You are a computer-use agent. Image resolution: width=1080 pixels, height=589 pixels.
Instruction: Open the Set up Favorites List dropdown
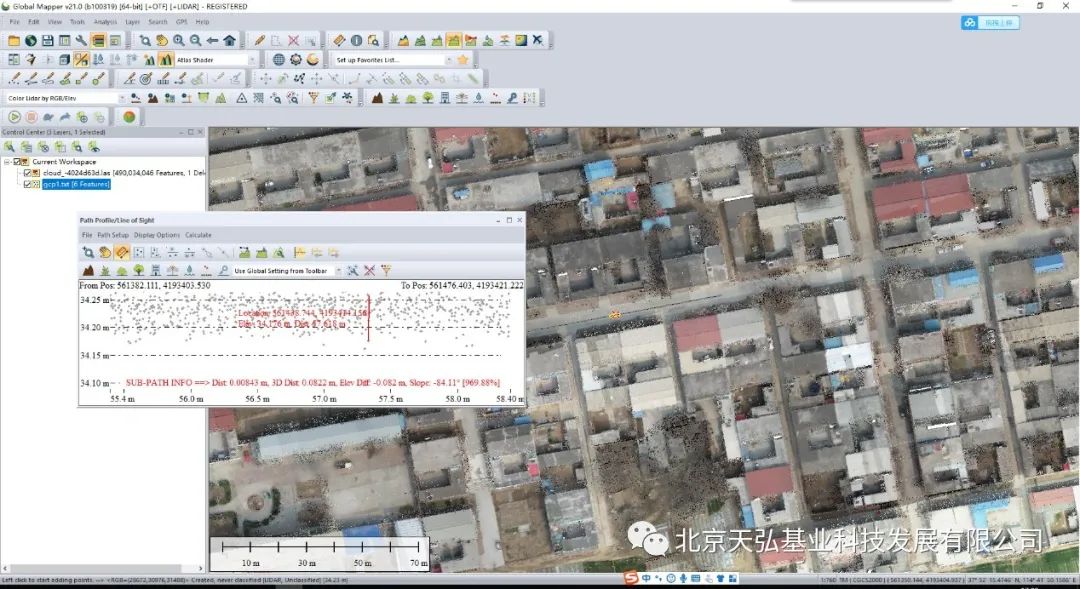[448, 60]
